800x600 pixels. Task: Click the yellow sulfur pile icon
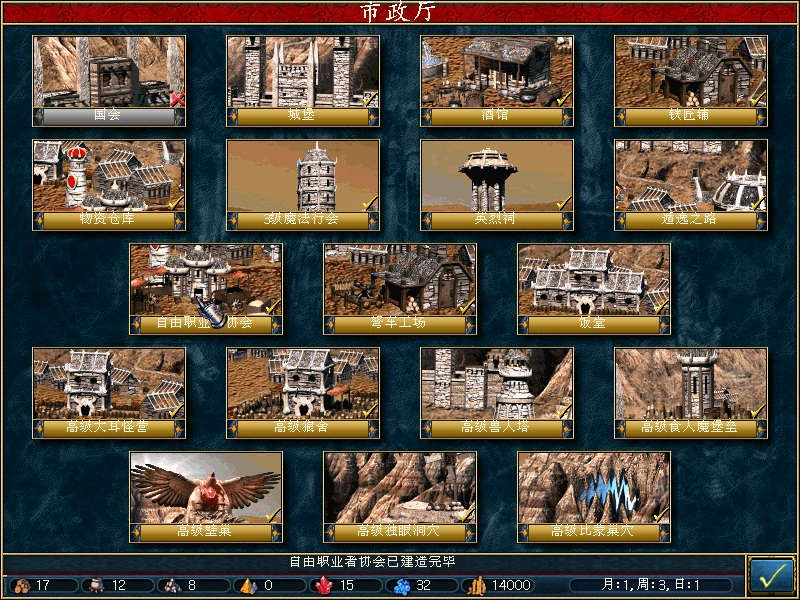click(248, 585)
